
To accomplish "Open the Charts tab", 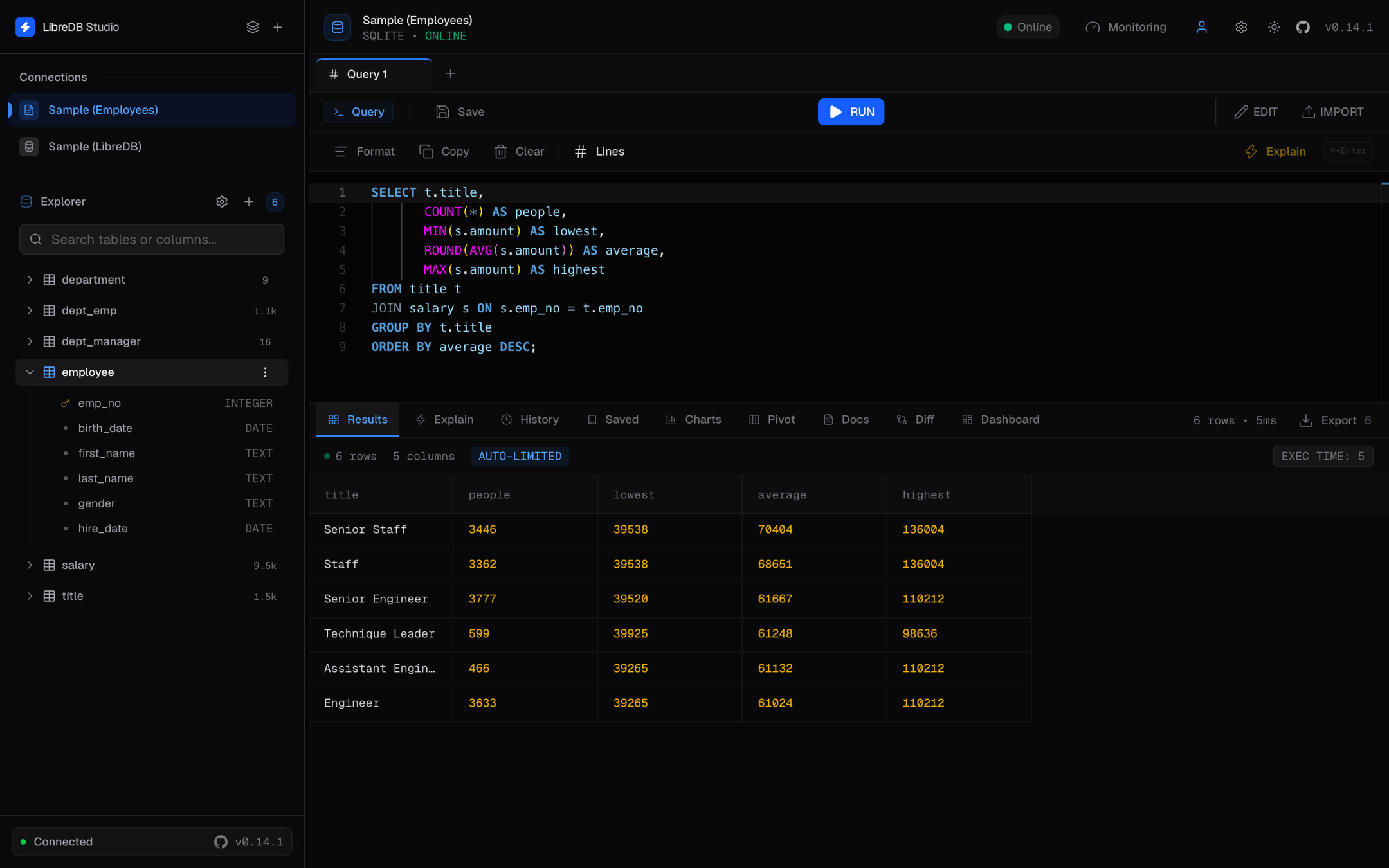I will 694,420.
